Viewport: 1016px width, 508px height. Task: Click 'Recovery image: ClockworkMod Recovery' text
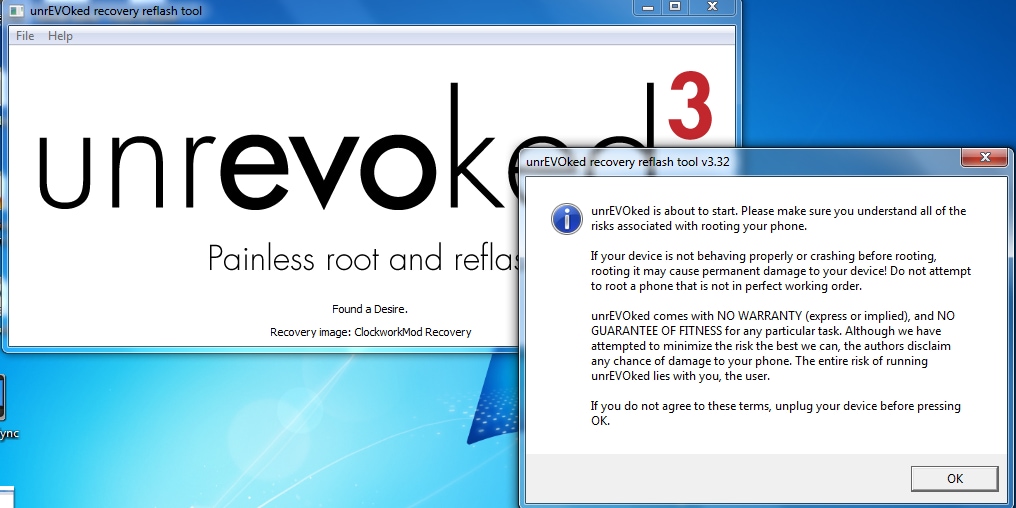(x=371, y=332)
